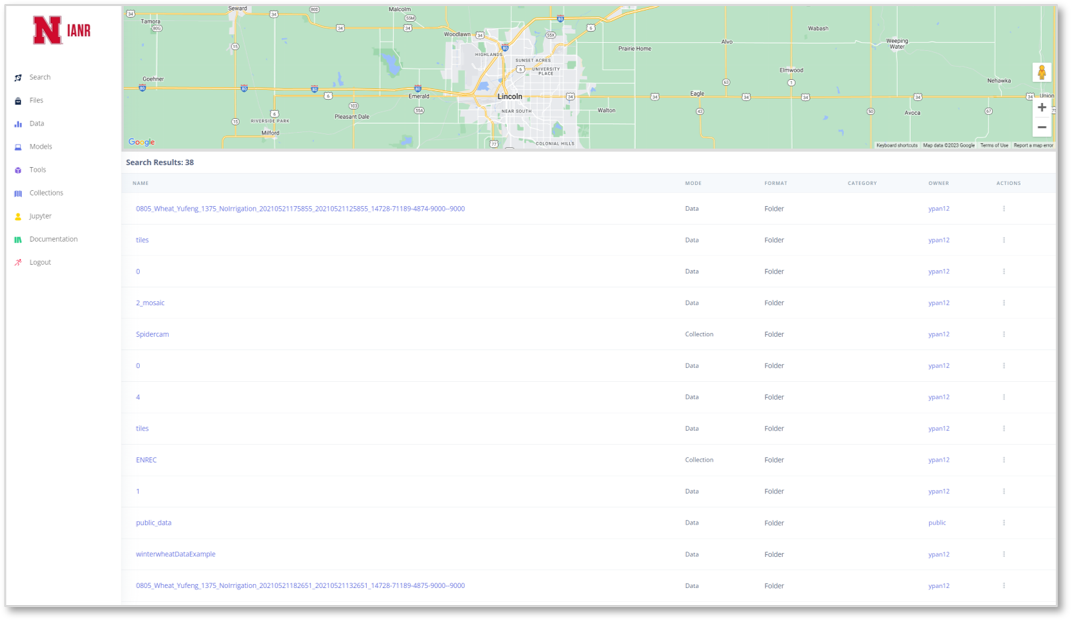The image size is (1071, 620).
Task: Zoom out on the map with minus
Action: point(1042,127)
